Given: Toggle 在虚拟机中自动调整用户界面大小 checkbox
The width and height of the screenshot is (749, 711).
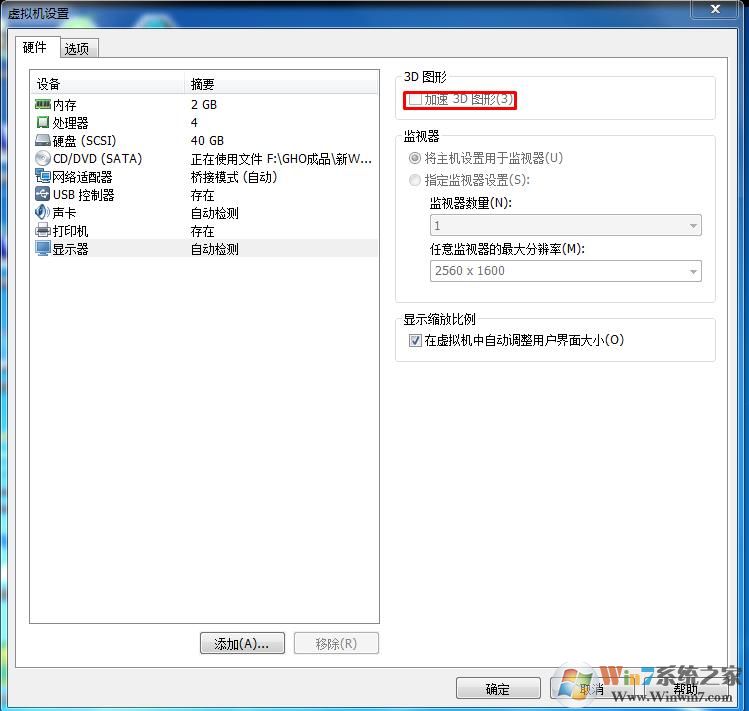Looking at the screenshot, I should [x=415, y=340].
